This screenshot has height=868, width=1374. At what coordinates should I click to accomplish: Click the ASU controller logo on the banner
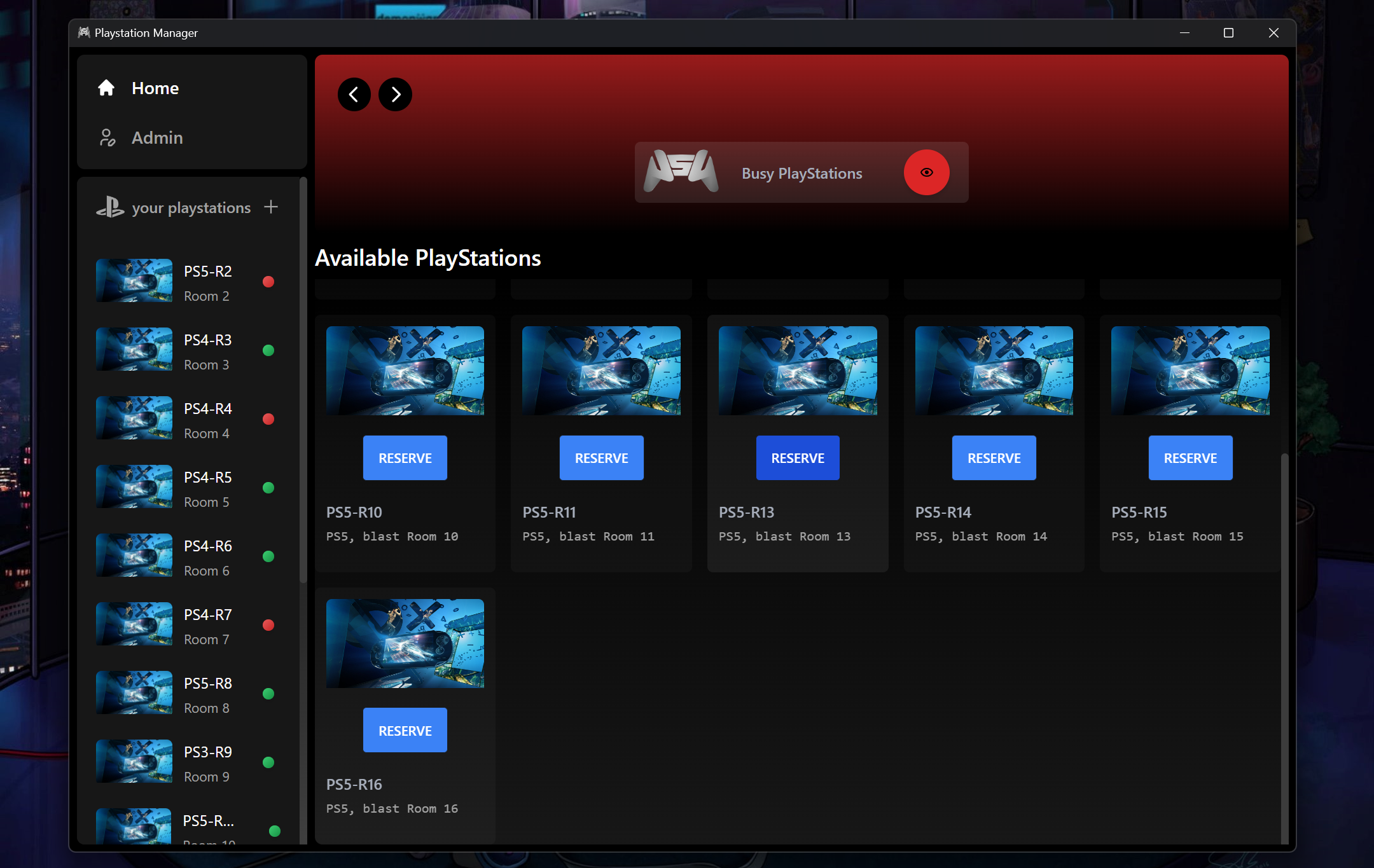click(679, 172)
